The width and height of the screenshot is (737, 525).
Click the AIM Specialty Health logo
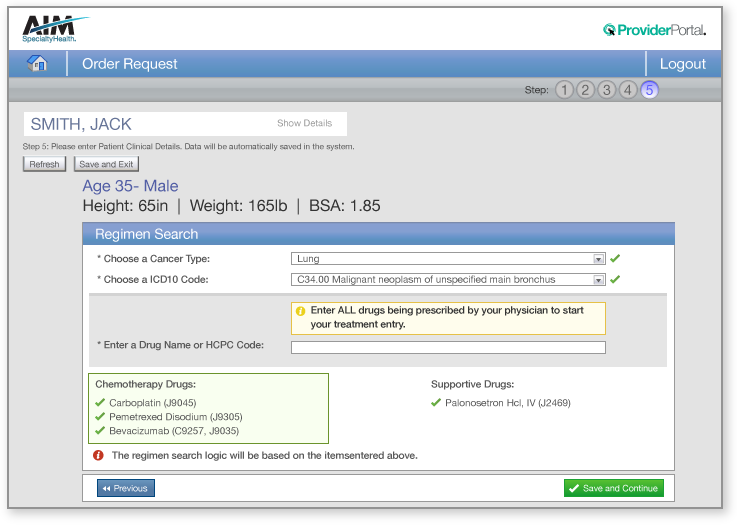(55, 29)
